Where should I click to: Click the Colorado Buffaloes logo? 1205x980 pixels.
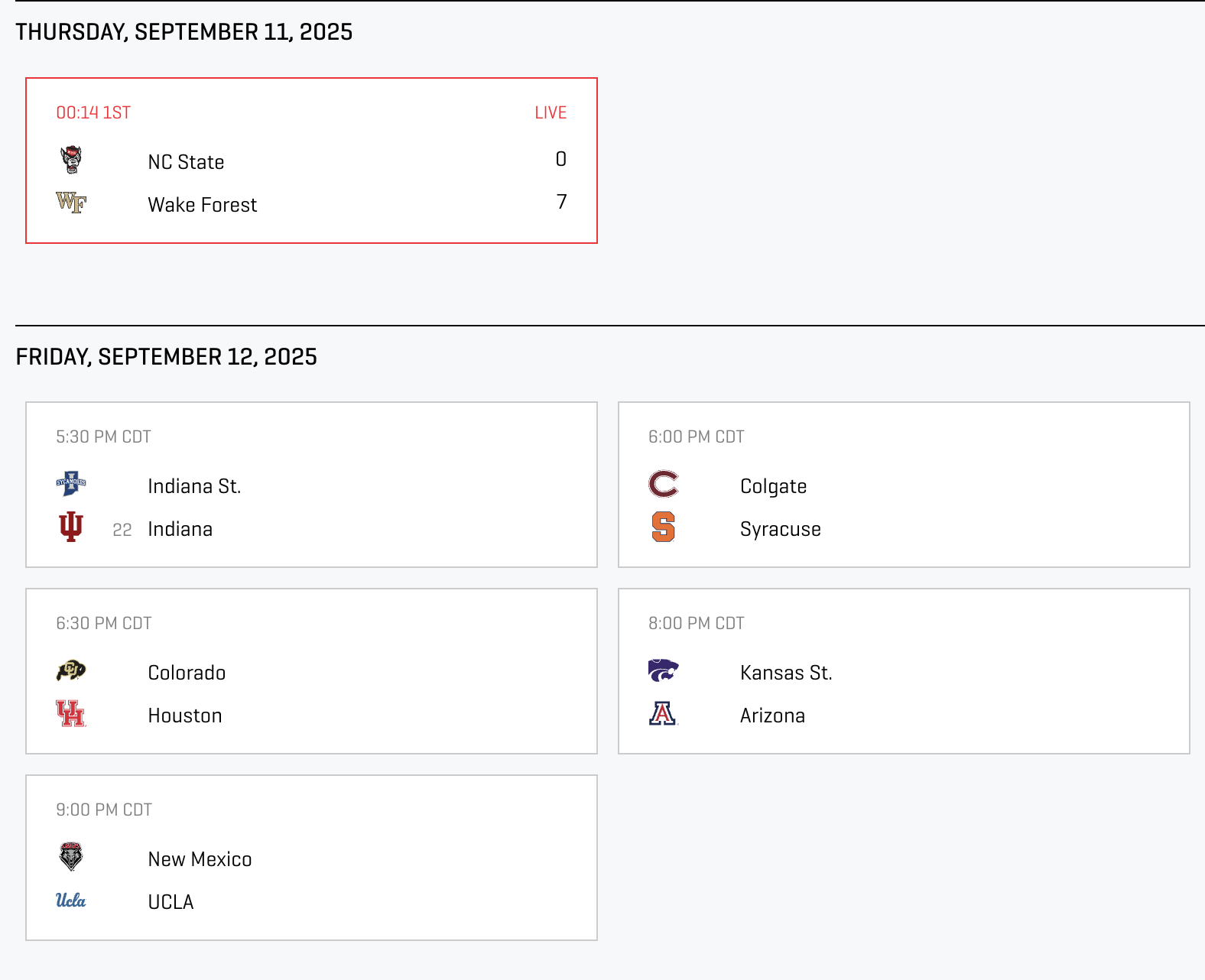[71, 670]
